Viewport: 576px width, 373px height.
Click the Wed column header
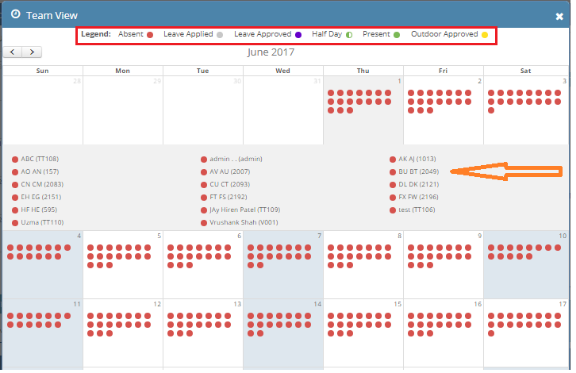pyautogui.click(x=283, y=71)
